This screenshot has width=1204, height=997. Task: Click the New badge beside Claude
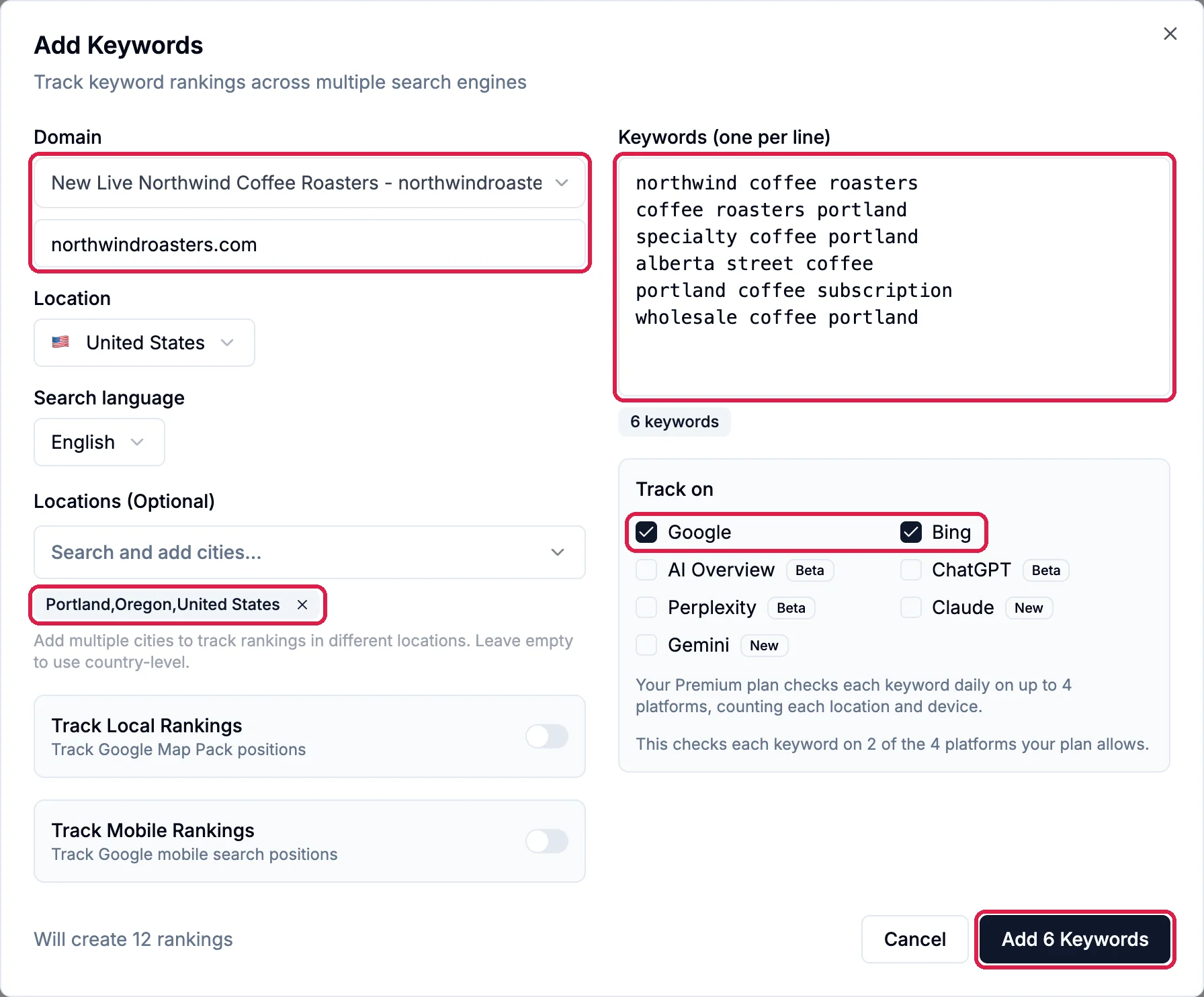(x=1029, y=608)
